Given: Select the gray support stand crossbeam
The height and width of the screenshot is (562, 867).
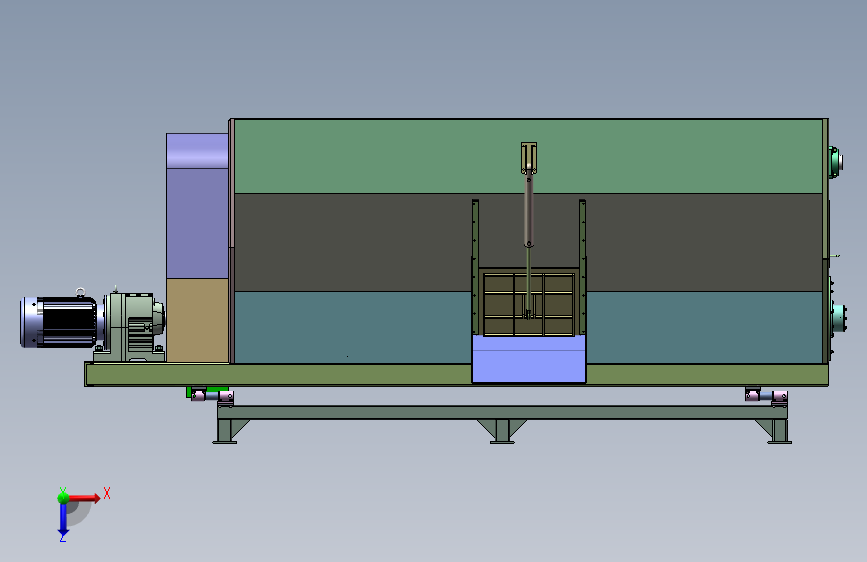Looking at the screenshot, I should click(x=502, y=412).
